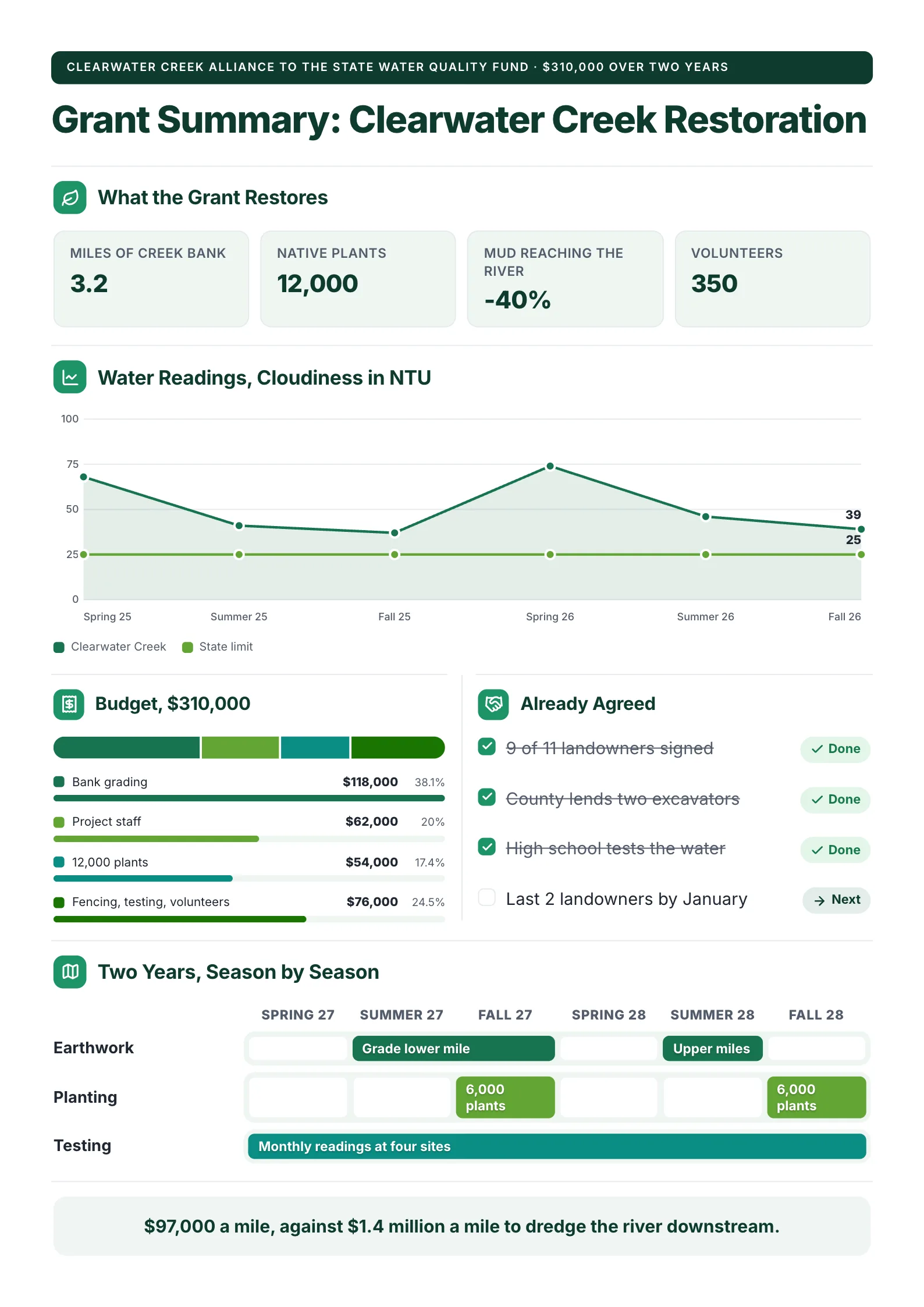
Task: Click the handshake icon beside Already Agreed
Action: click(x=493, y=704)
